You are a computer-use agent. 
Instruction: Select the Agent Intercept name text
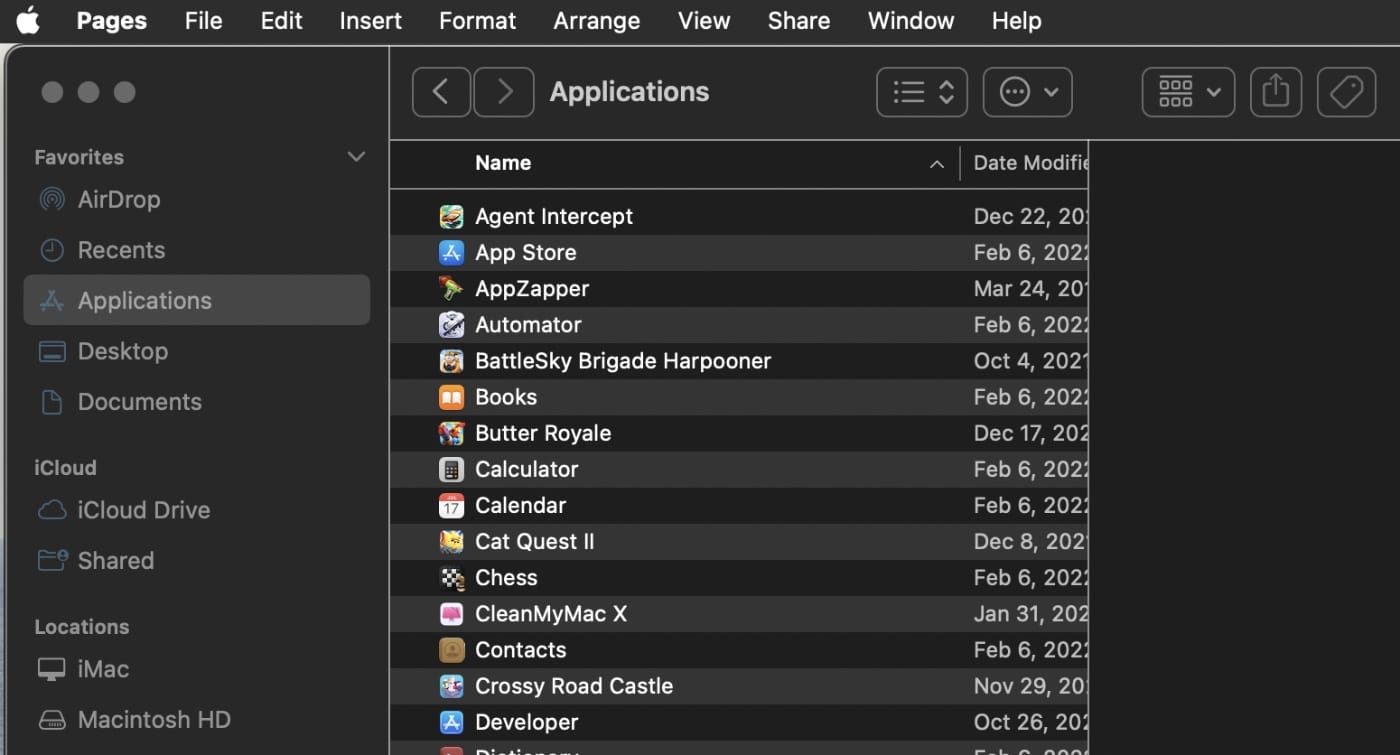[554, 216]
